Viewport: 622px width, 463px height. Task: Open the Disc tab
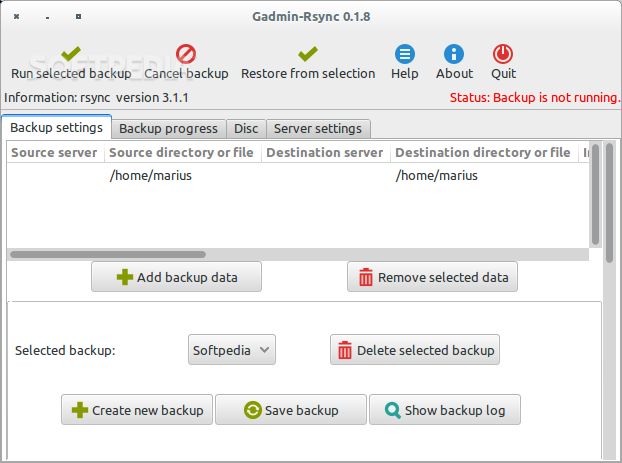click(x=246, y=129)
